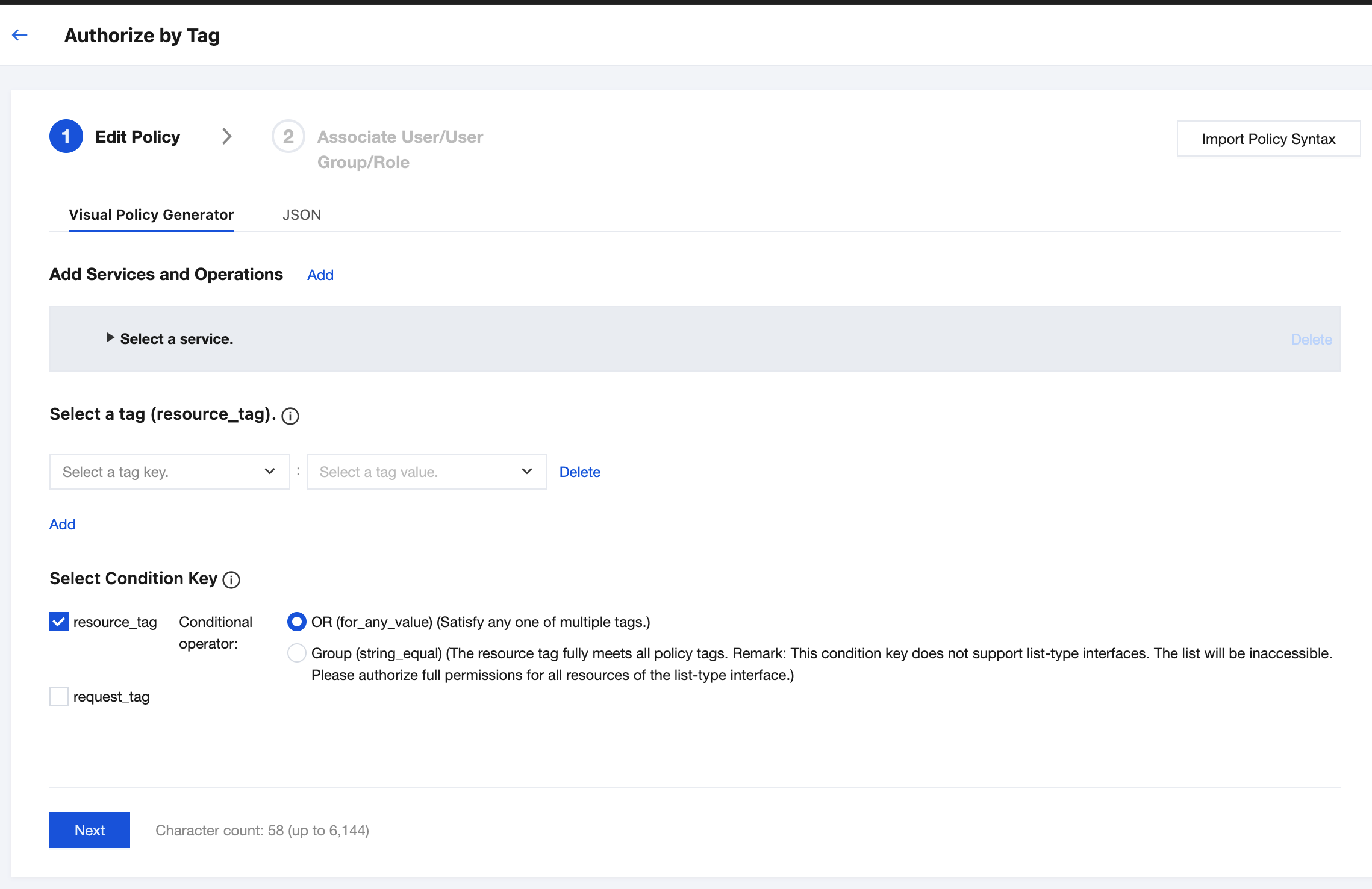Click the step 1 Edit Policy circle
Viewport: 1372px width, 889px height.
(x=66, y=137)
